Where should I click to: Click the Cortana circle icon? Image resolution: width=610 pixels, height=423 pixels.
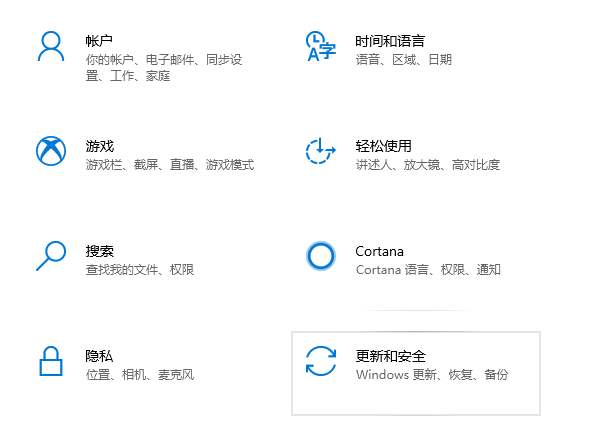point(321,256)
